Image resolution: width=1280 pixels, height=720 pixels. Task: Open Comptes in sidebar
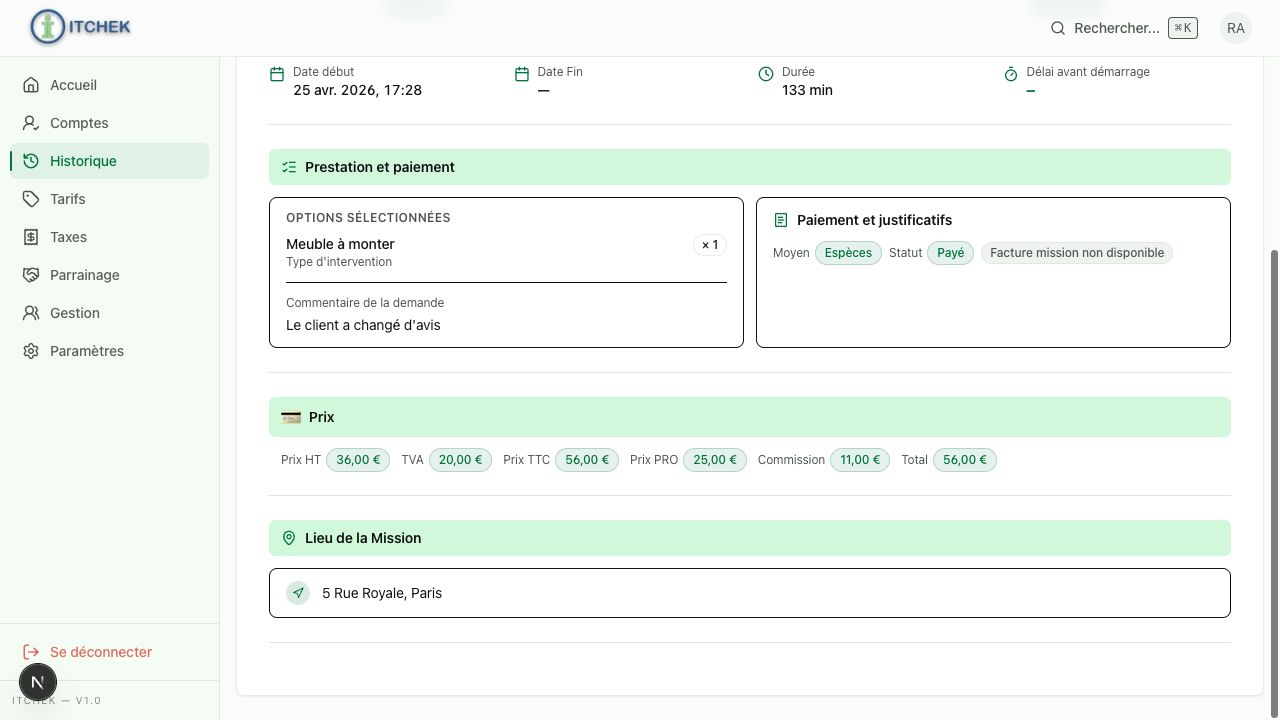[x=109, y=123]
